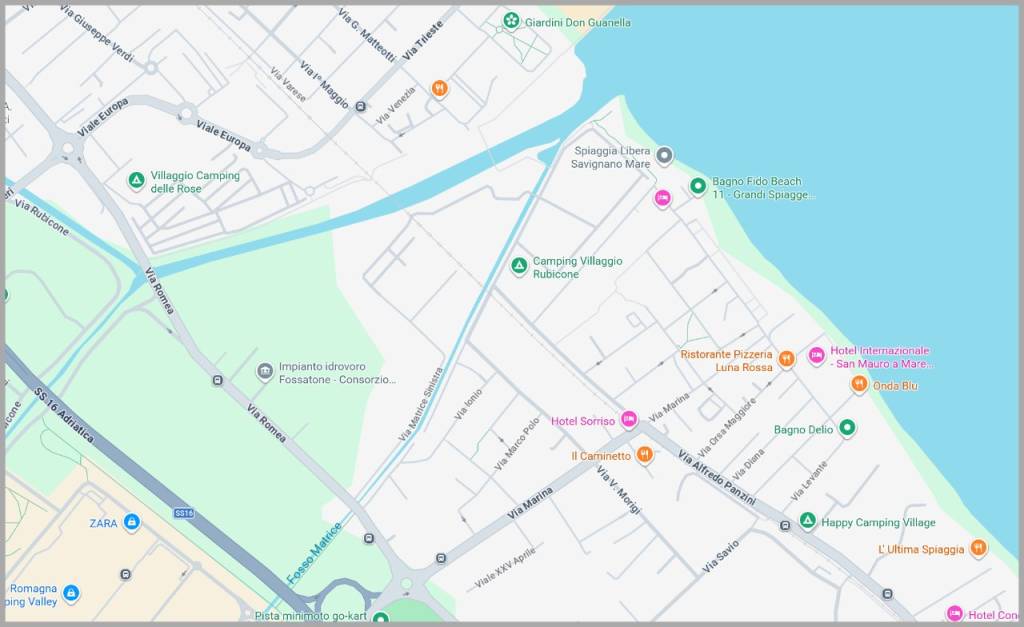Click the bus stop left of Happy Camping Village

(x=785, y=525)
